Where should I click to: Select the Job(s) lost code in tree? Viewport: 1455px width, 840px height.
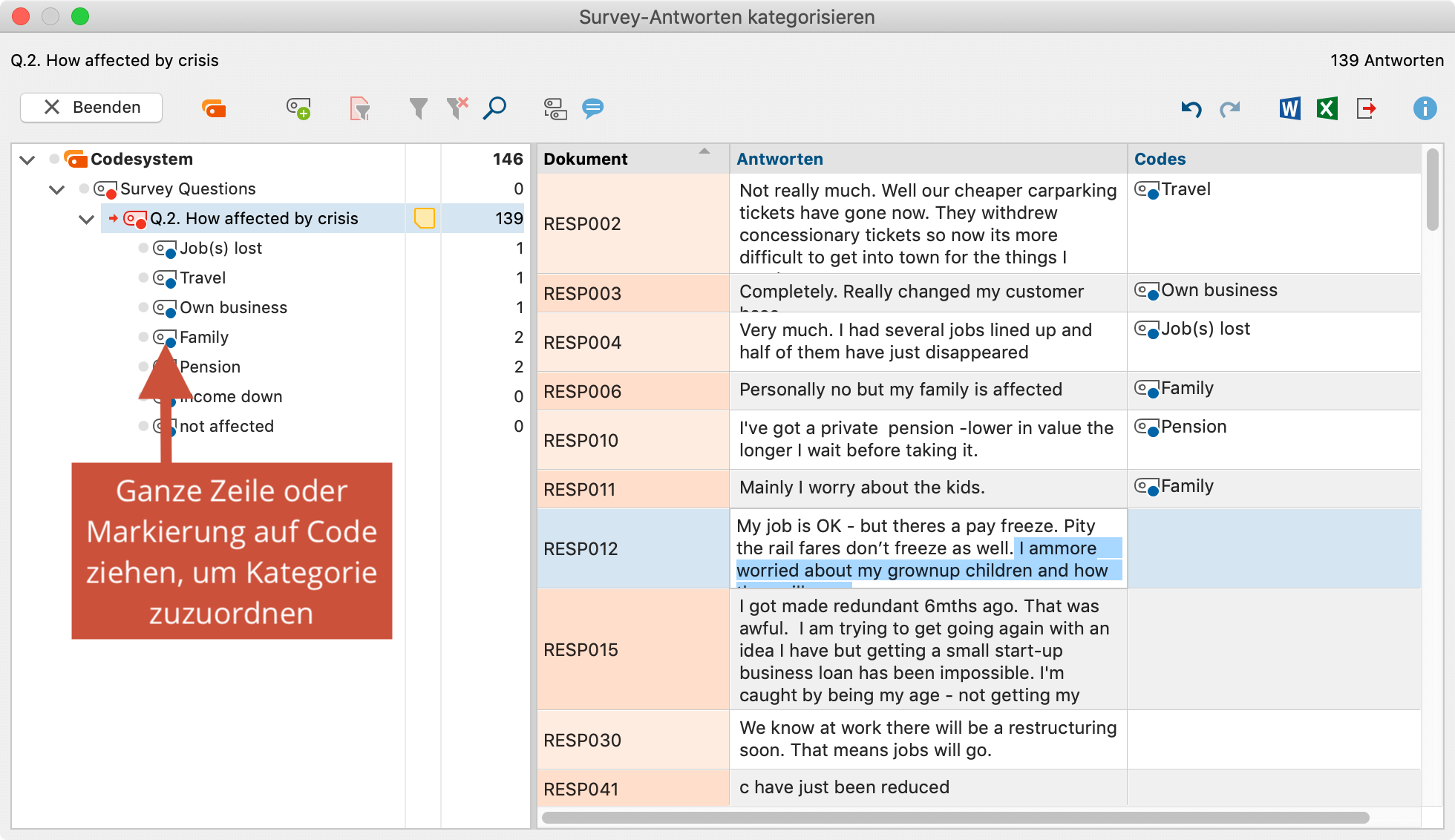(220, 248)
